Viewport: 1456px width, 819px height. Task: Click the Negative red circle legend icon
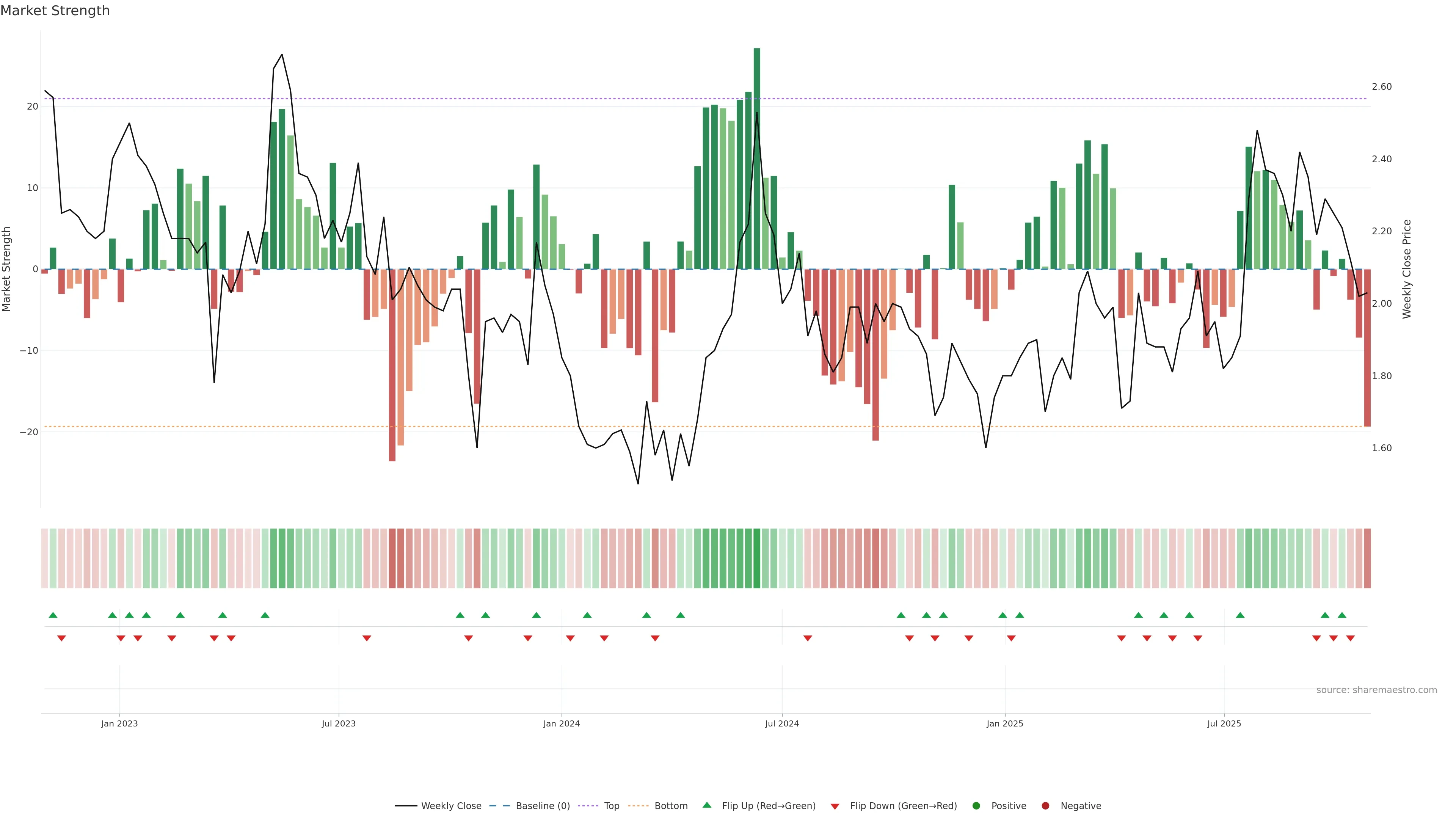point(1045,806)
